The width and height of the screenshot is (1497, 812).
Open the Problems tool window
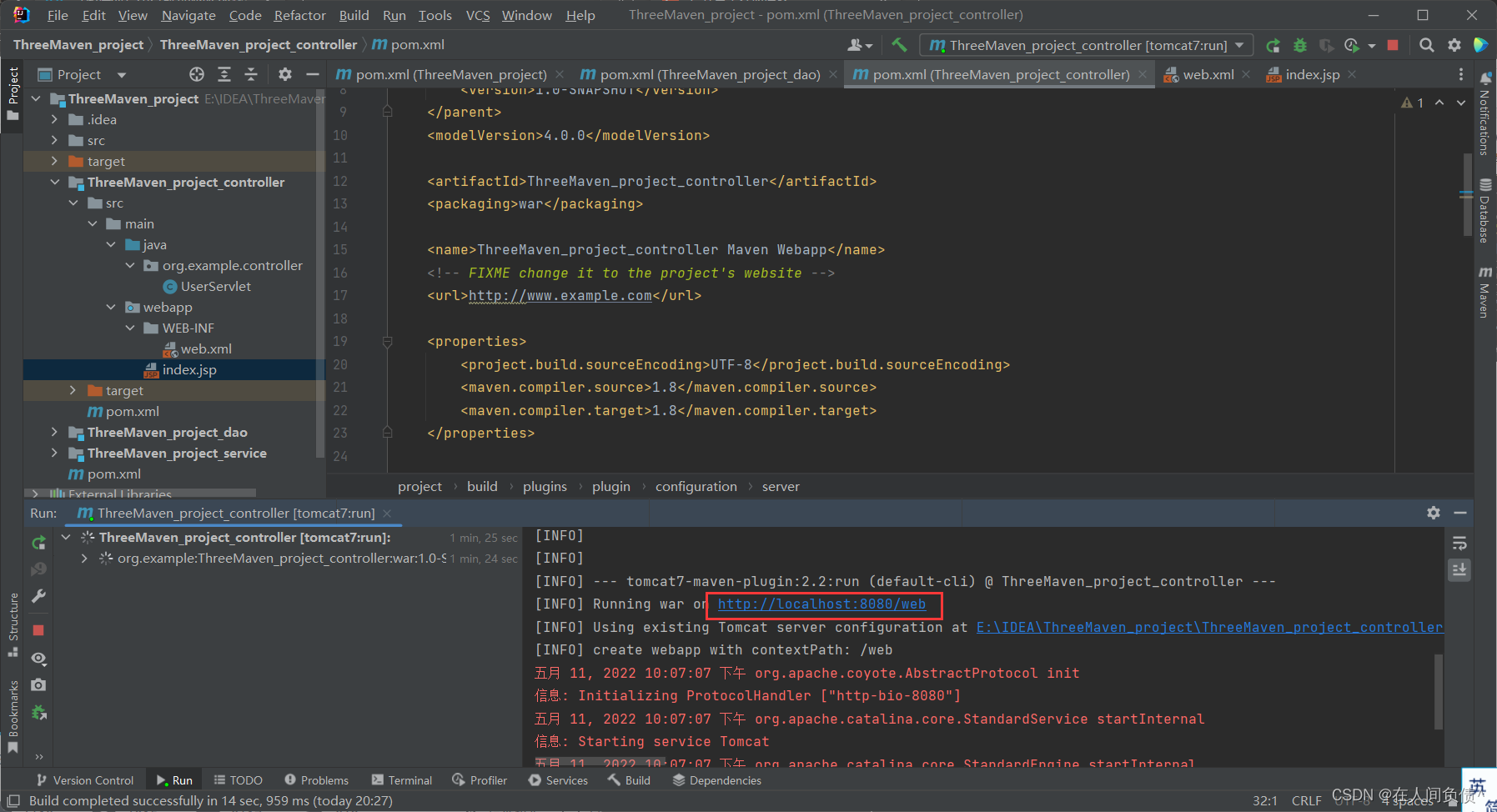(316, 780)
